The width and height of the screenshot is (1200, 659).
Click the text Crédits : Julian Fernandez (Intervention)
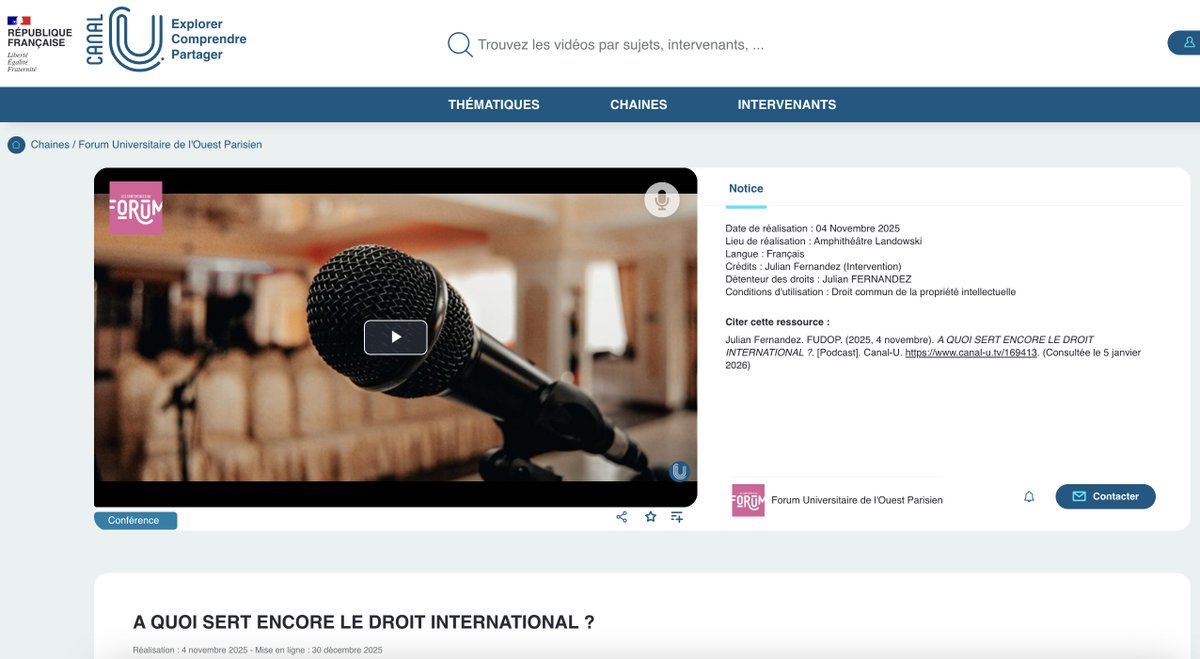click(813, 267)
